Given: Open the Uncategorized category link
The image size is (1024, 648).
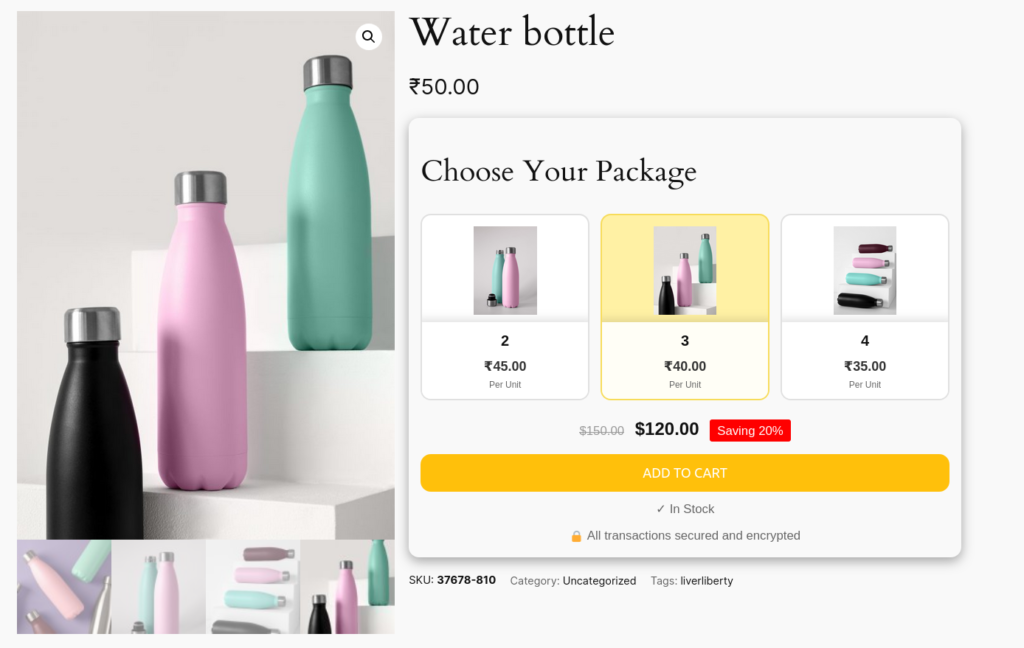Looking at the screenshot, I should coord(599,581).
